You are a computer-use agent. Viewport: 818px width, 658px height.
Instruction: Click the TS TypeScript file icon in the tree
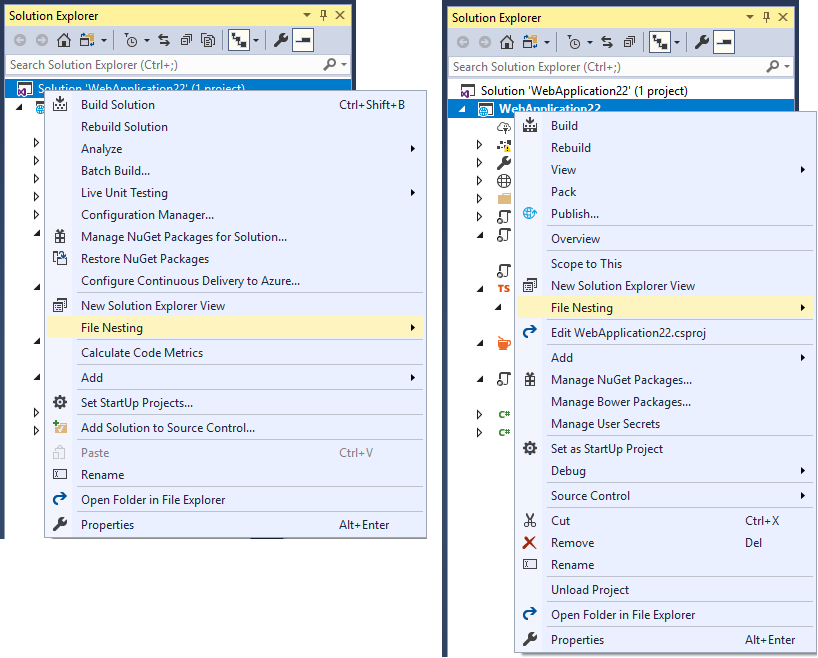(x=504, y=286)
